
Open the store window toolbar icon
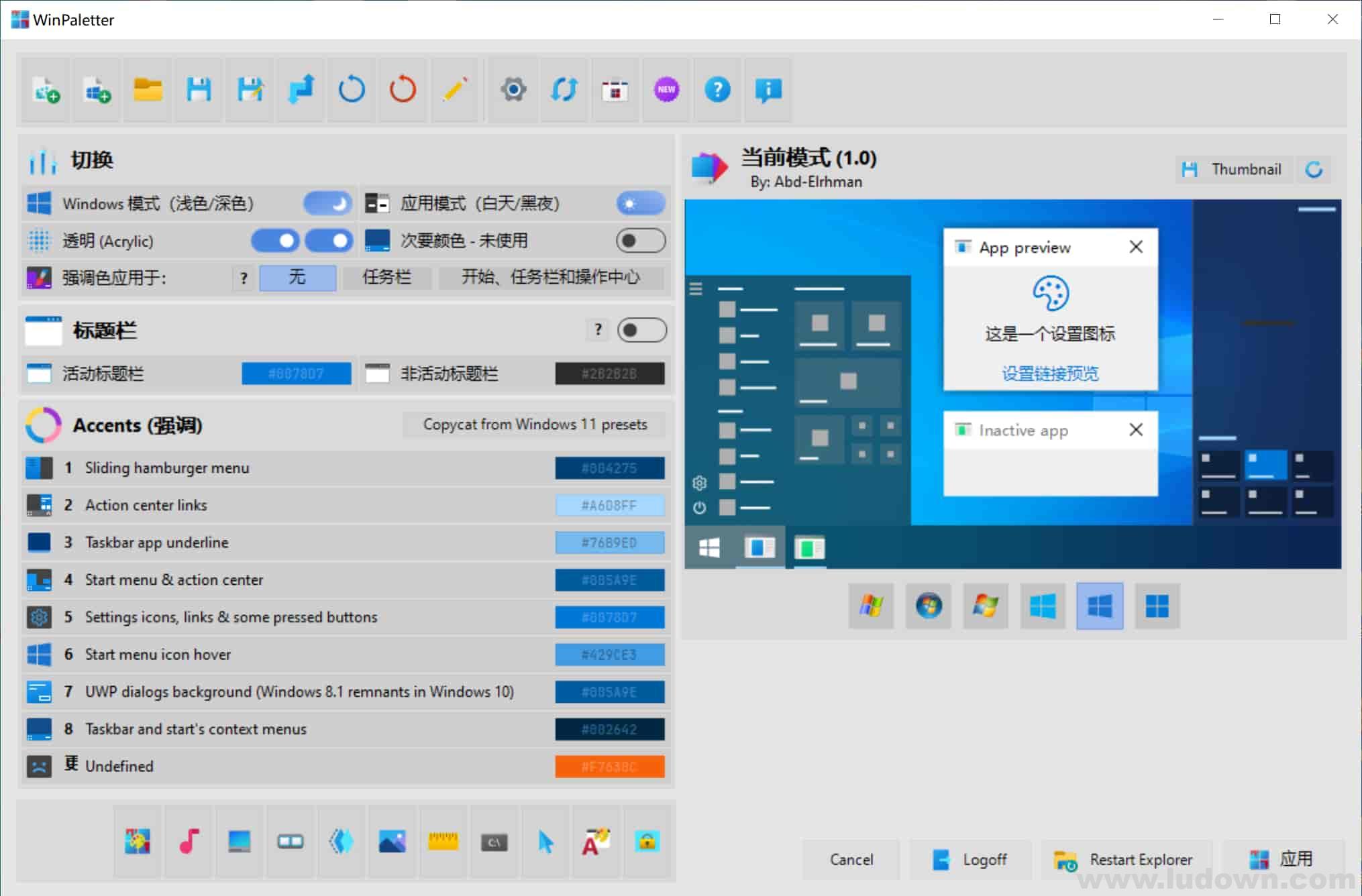[615, 89]
